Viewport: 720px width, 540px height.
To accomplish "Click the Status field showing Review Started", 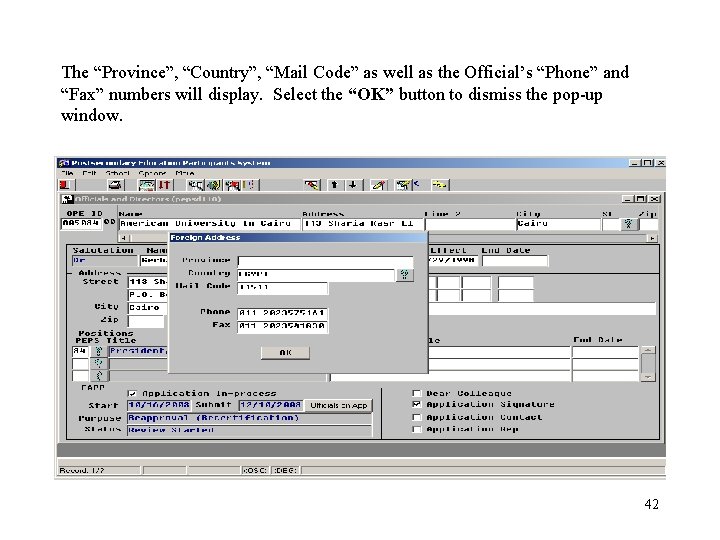I will pos(249,430).
